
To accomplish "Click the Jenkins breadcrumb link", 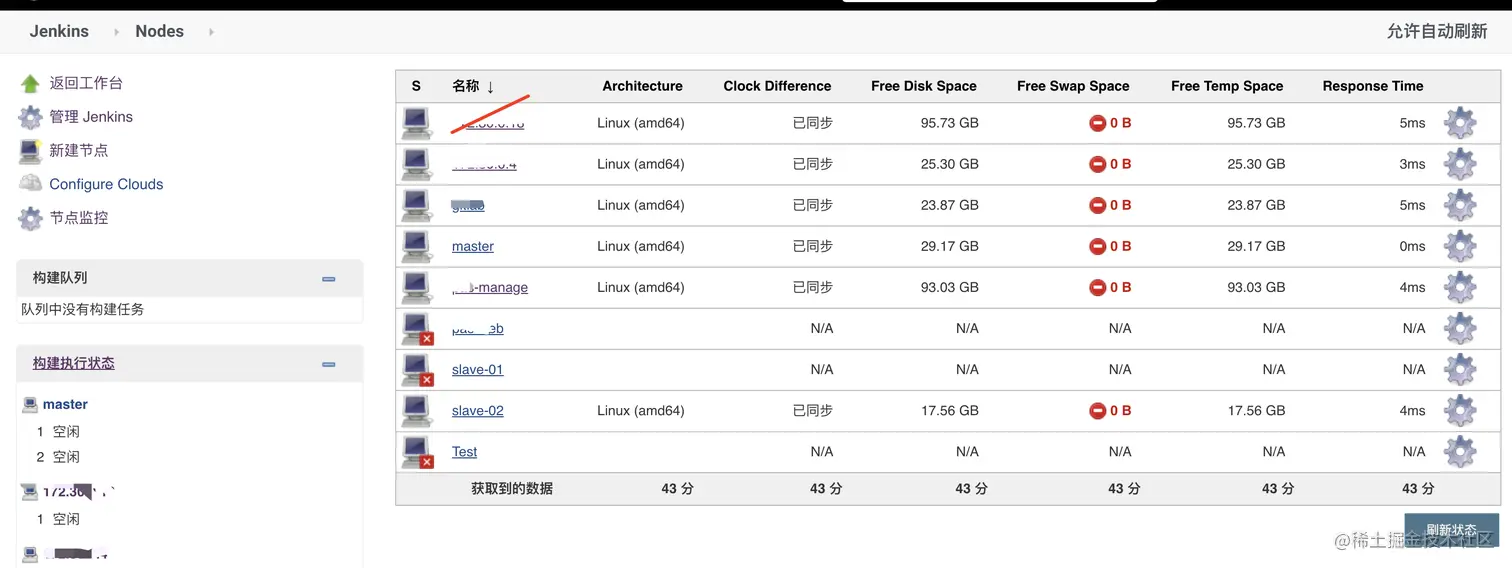I will pyautogui.click(x=59, y=31).
